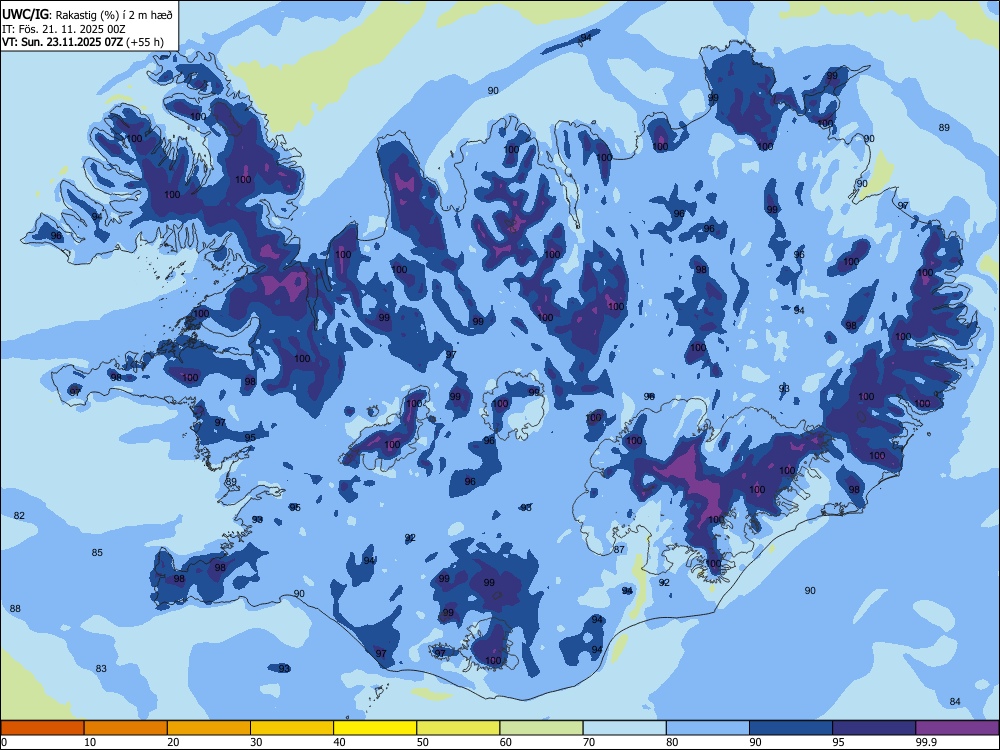Screen dimensions: 1000x750
Task: Click the '83' humidity value over the ocean
Action: pos(101,668)
